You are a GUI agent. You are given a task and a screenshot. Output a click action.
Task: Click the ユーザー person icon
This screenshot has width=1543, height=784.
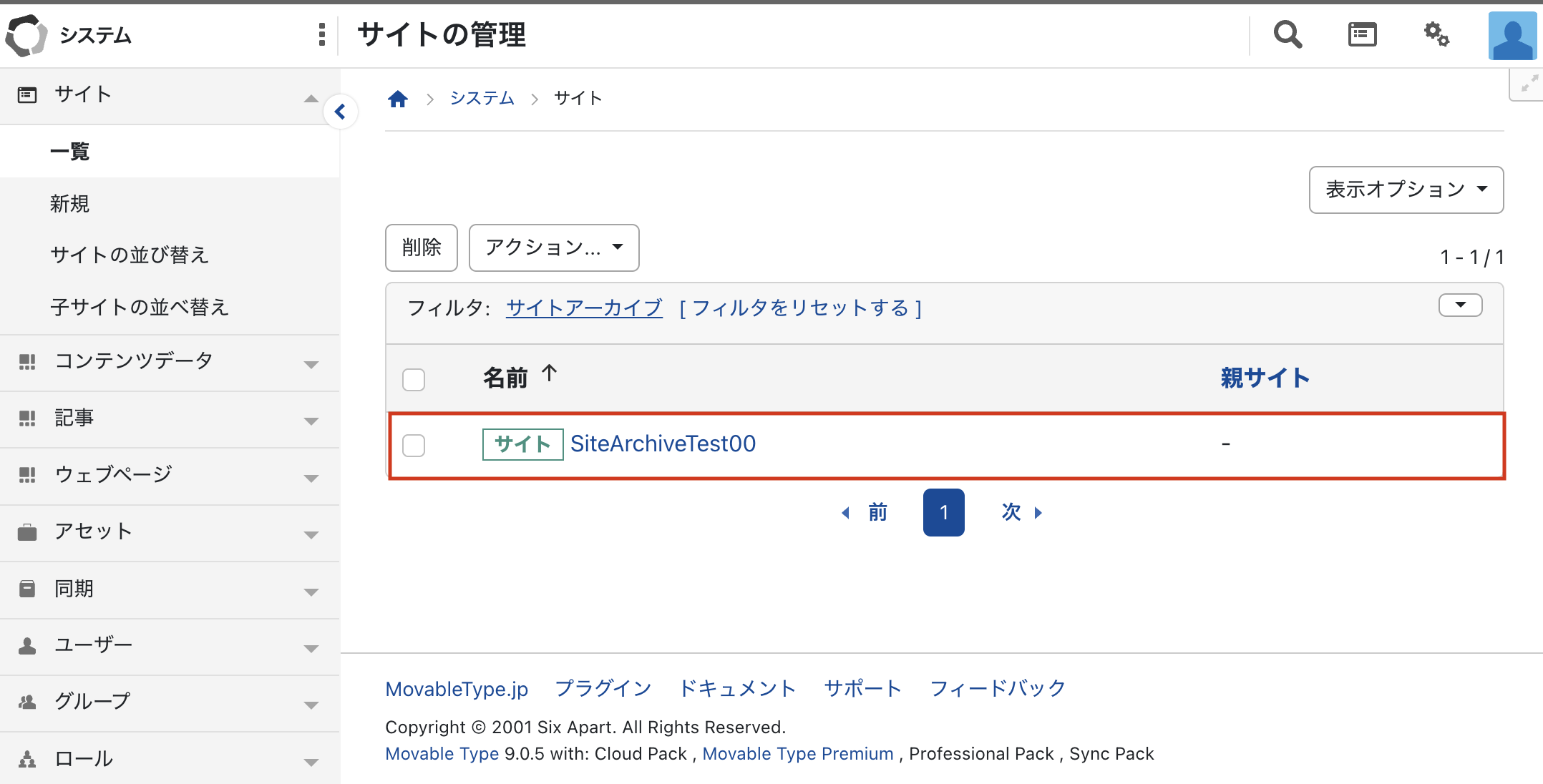click(x=27, y=645)
